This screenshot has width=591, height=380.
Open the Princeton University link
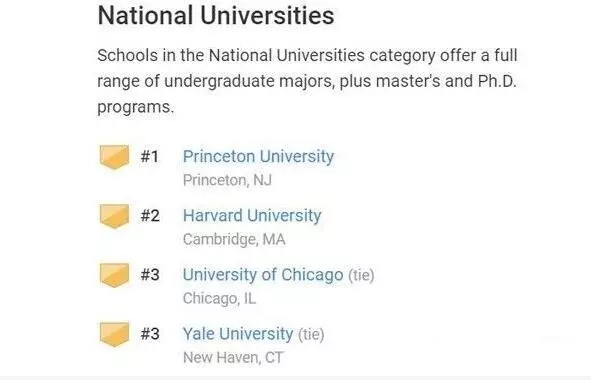point(259,156)
